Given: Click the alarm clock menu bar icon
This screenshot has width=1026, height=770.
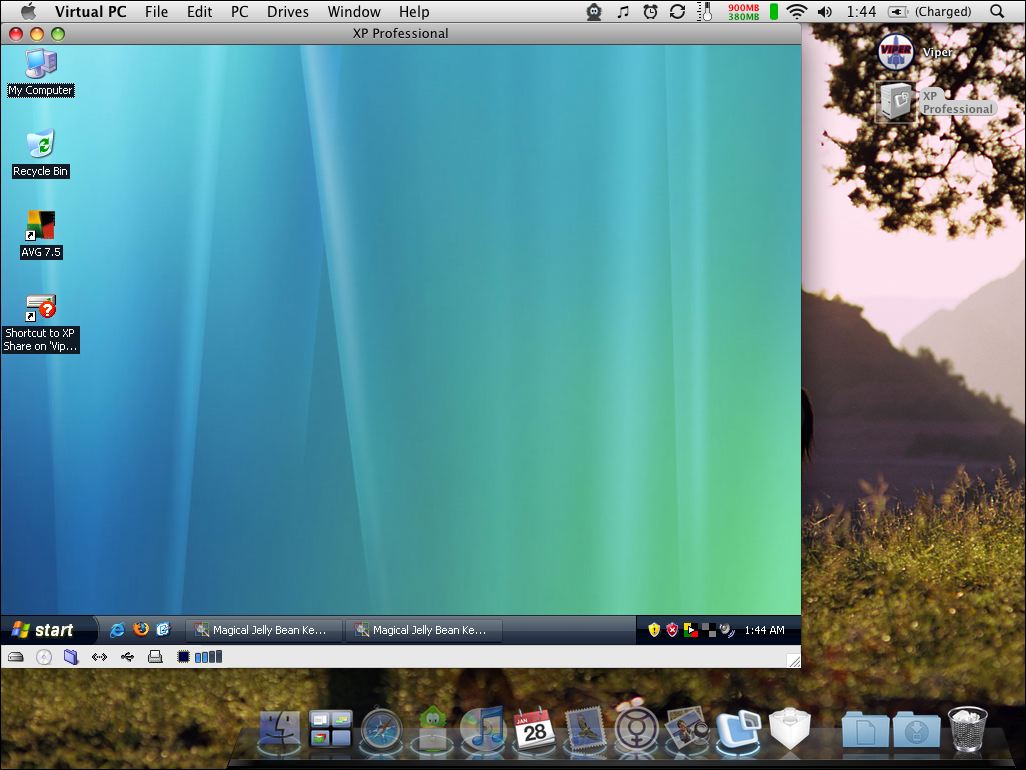Looking at the screenshot, I should pyautogui.click(x=650, y=12).
